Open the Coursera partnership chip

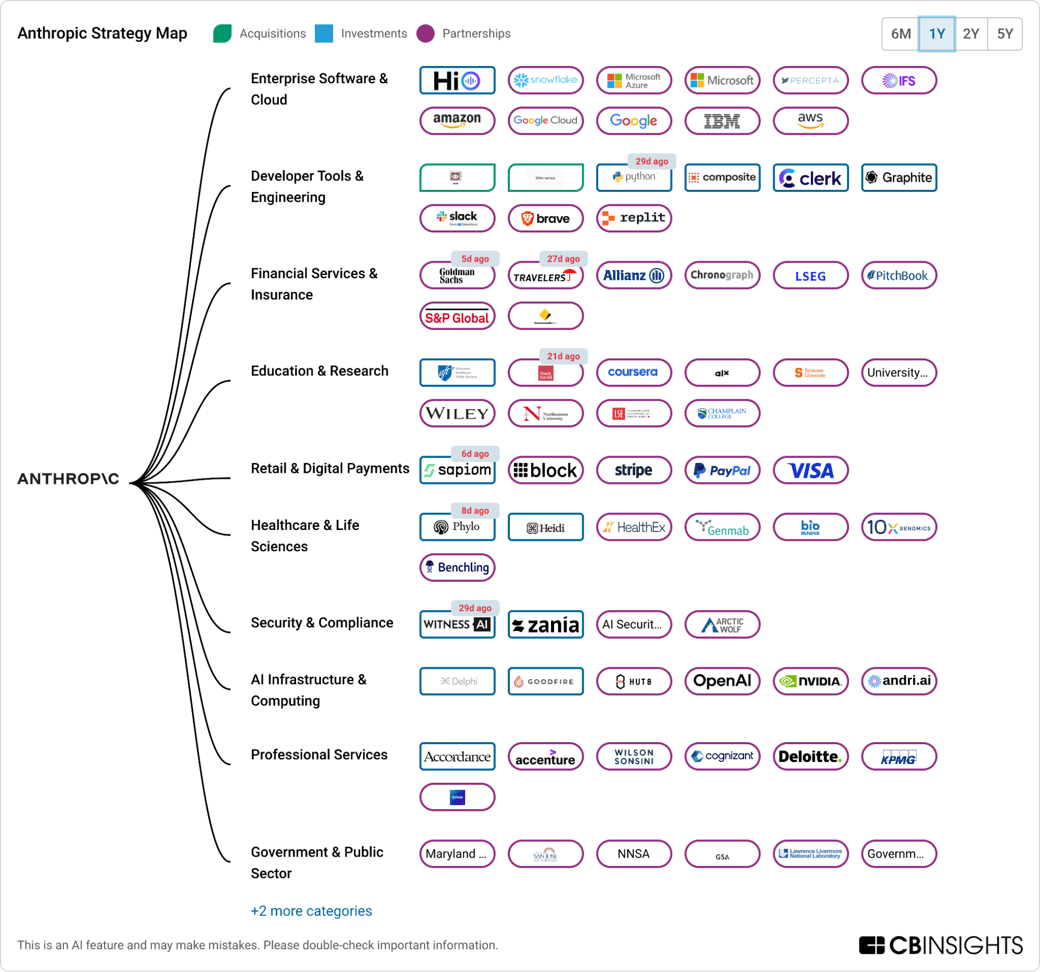(634, 373)
